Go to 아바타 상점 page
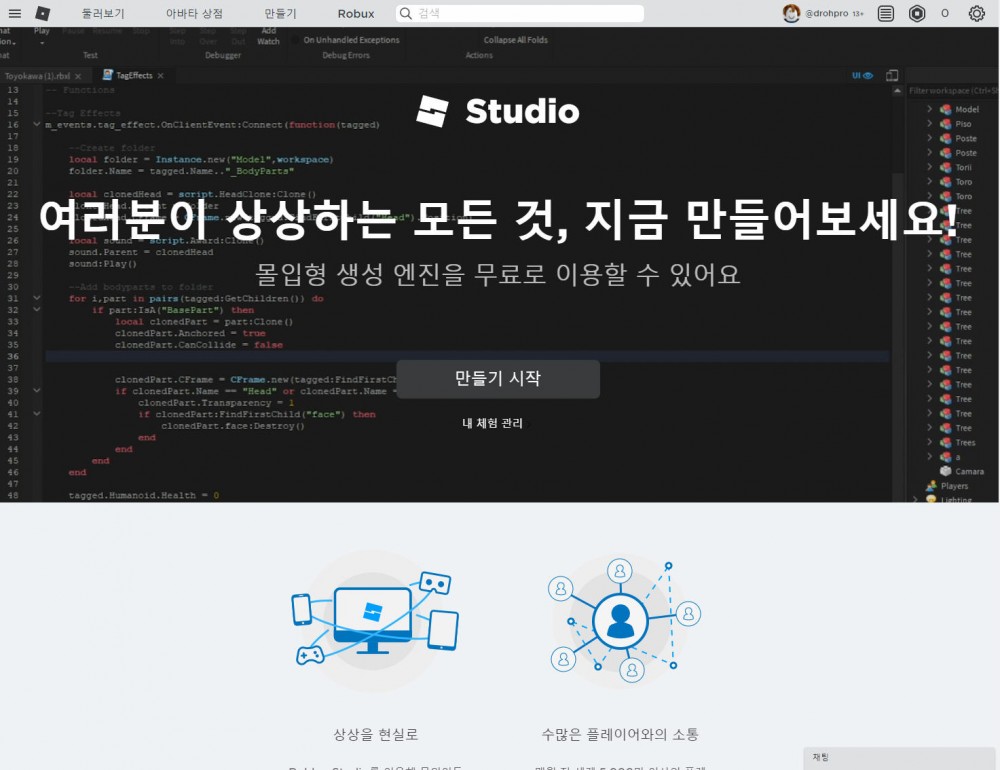1000x770 pixels. [194, 13]
